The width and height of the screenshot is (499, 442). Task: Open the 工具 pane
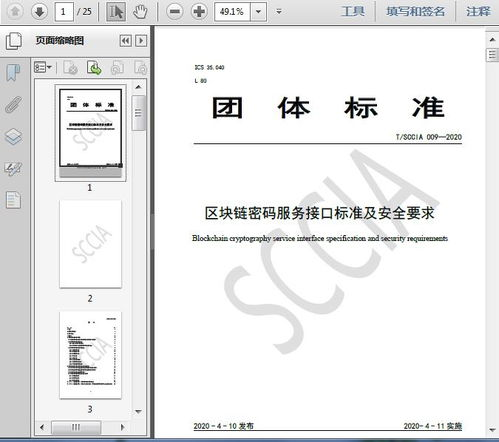click(x=353, y=12)
